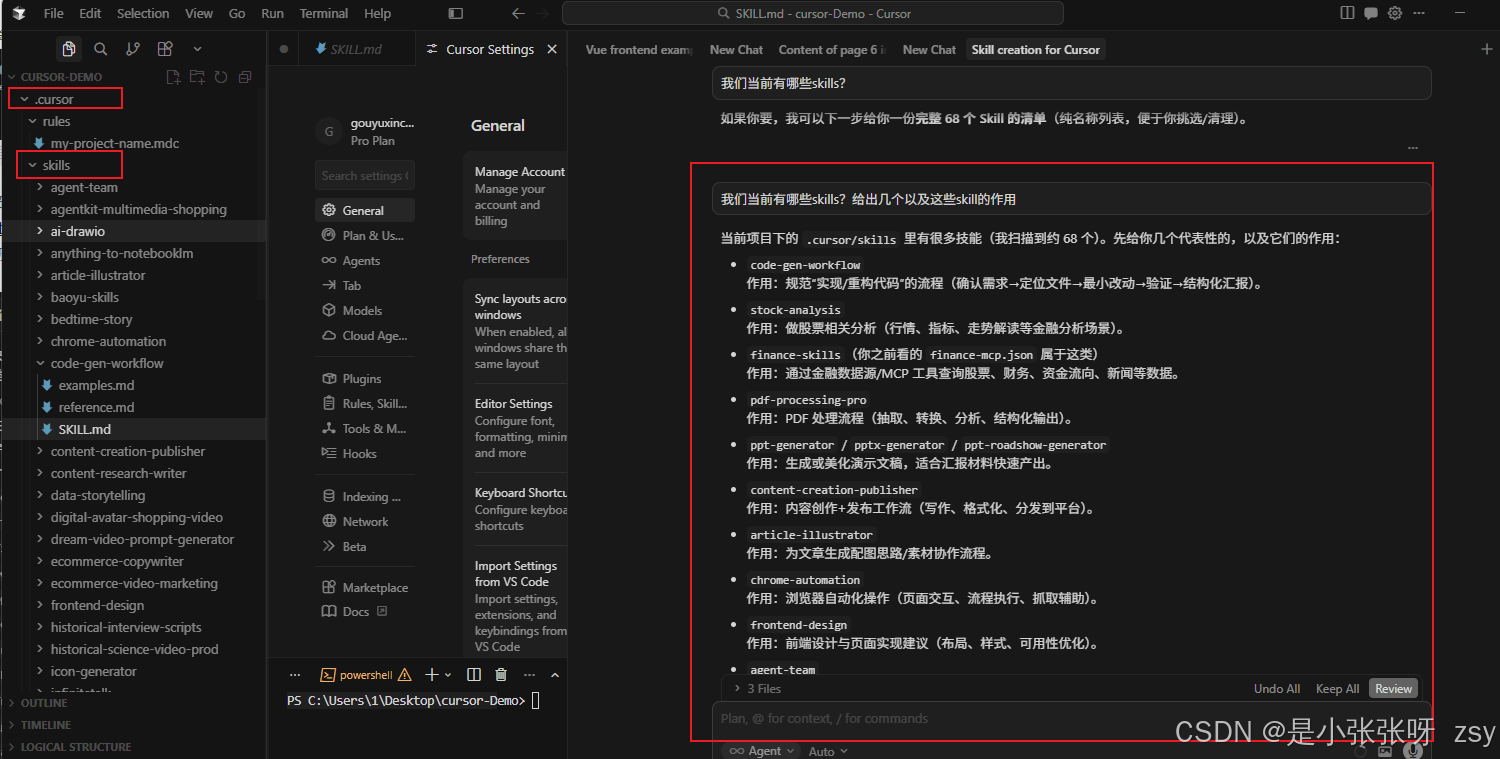Open the Skill creation for Cursor chat tab
The width and height of the screenshot is (1500, 759).
pyautogui.click(x=1035, y=49)
